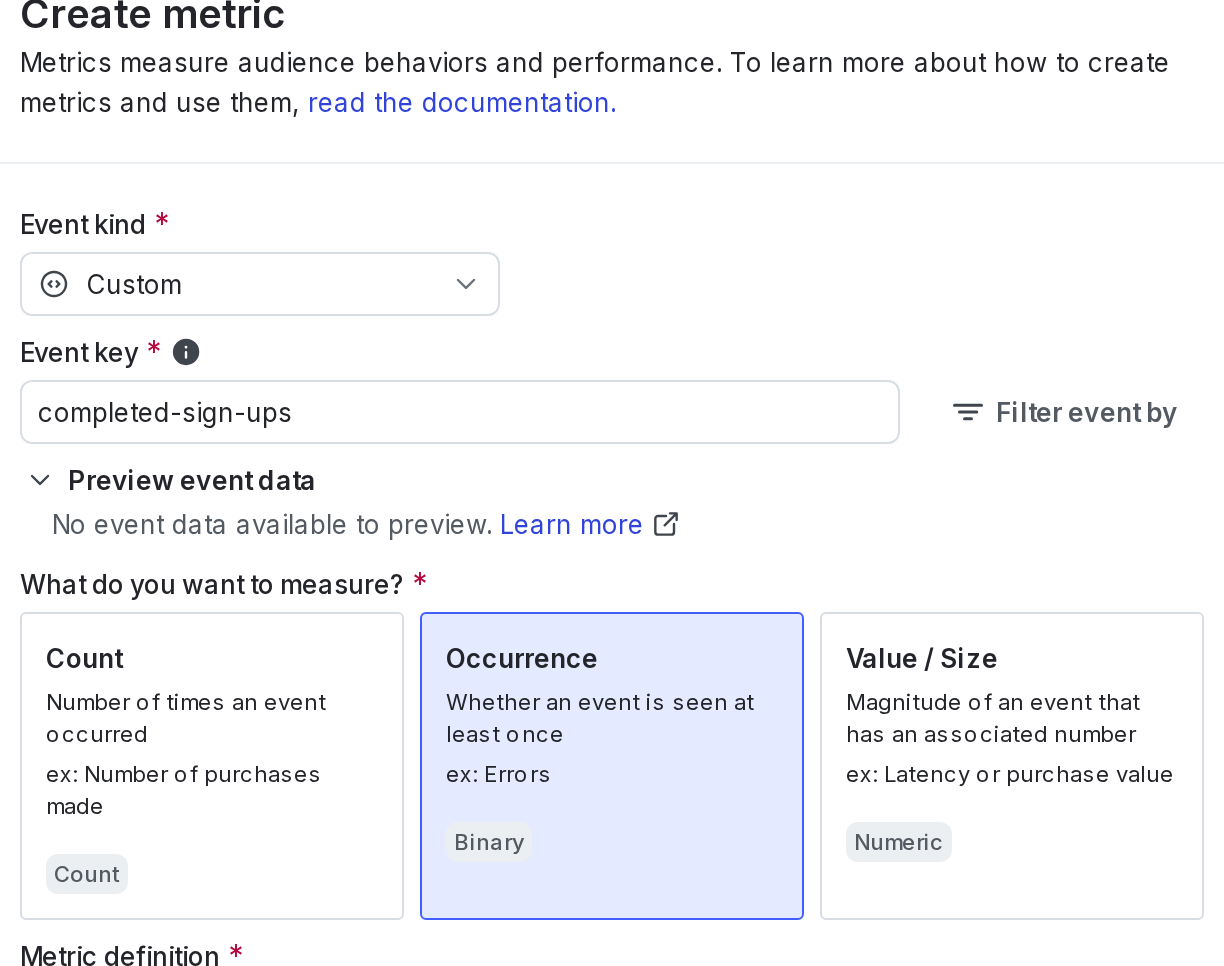1224x966 pixels.
Task: Click the custom event kind icon
Action: click(x=52, y=284)
